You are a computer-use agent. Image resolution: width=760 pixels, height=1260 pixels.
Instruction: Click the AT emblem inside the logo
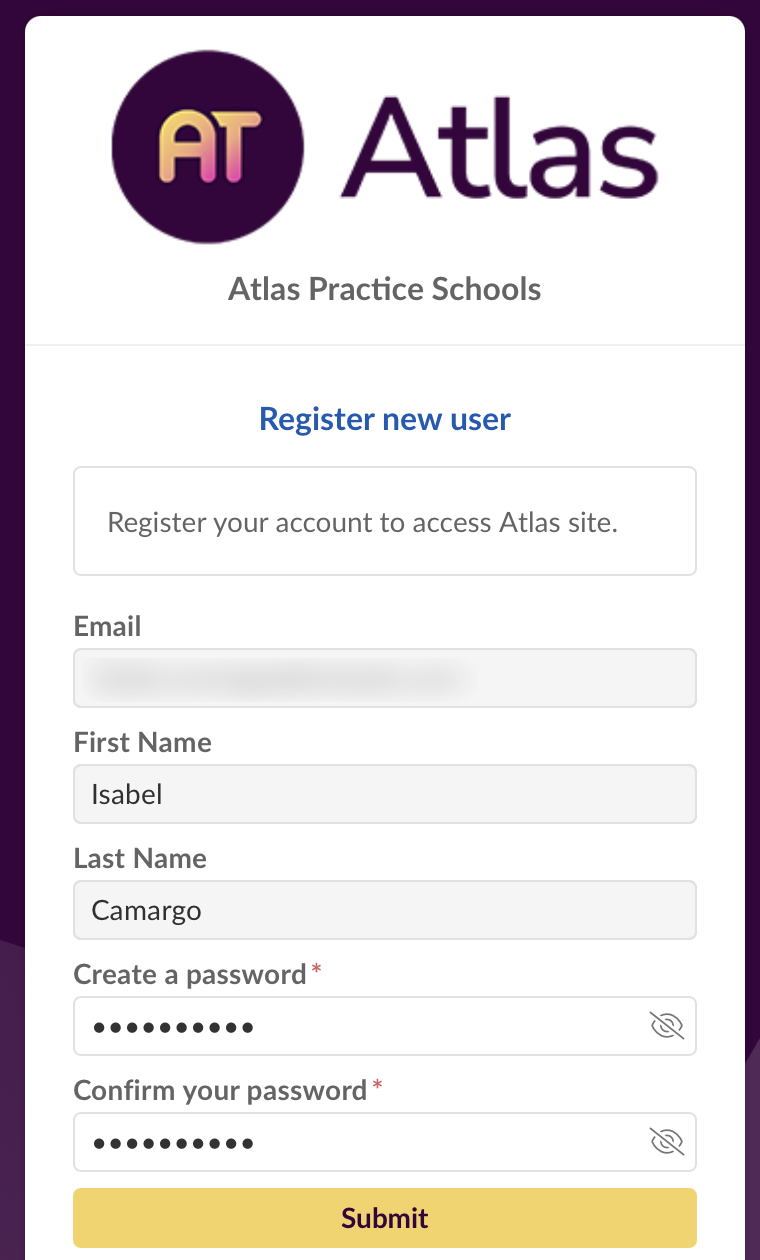point(207,147)
